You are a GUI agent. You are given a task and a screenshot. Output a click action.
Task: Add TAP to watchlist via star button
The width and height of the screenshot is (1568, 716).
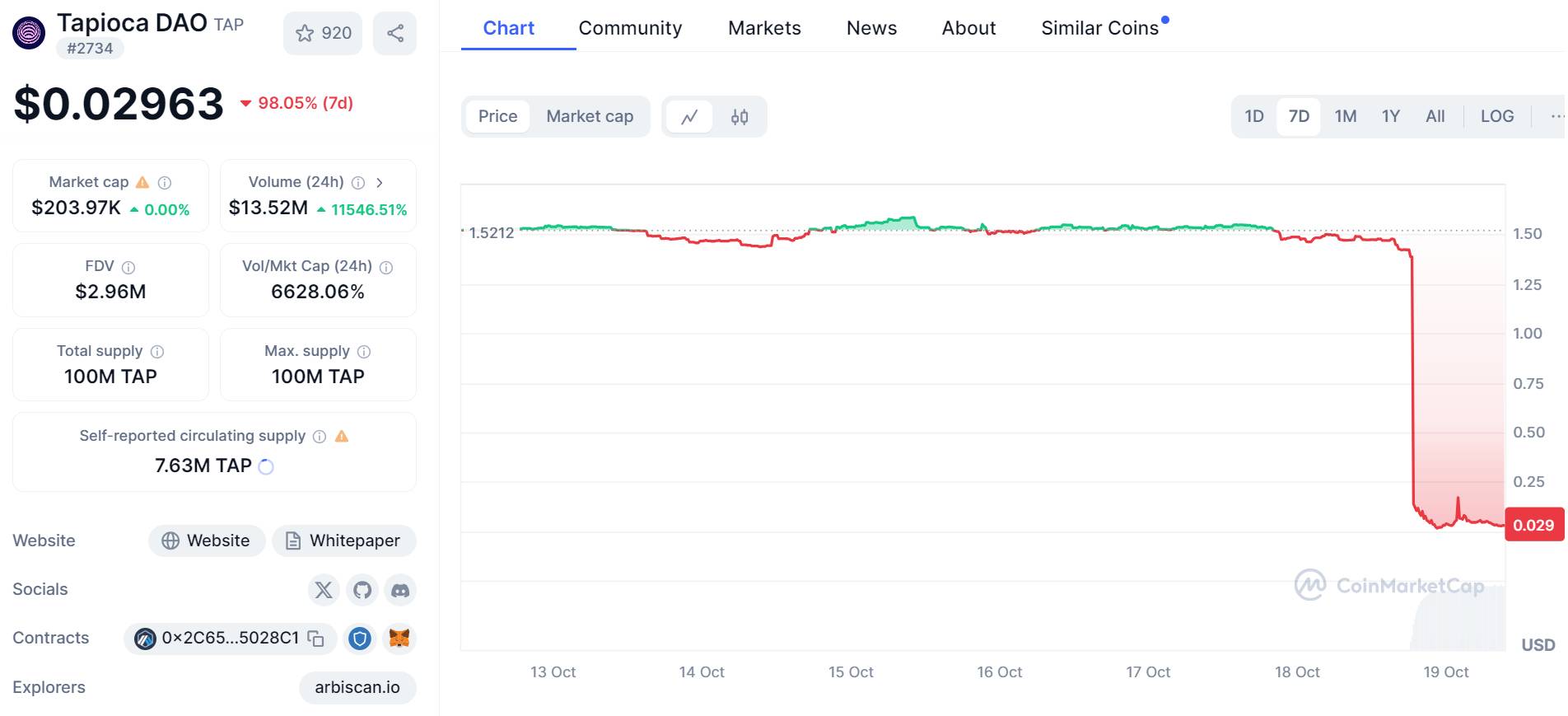click(323, 33)
